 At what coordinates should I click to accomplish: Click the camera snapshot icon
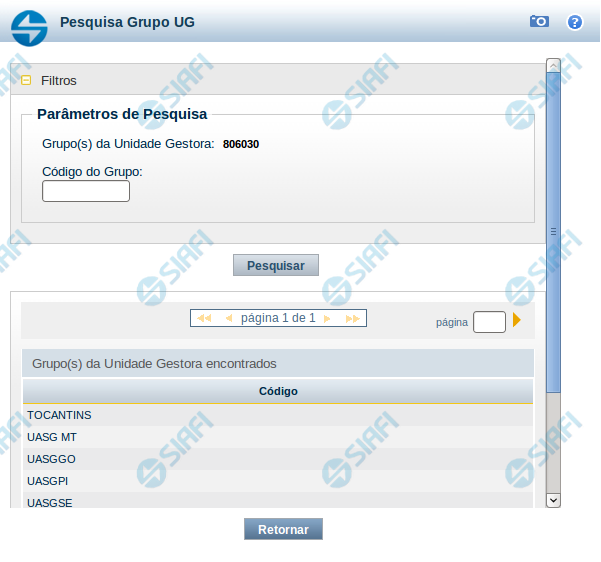tap(539, 21)
